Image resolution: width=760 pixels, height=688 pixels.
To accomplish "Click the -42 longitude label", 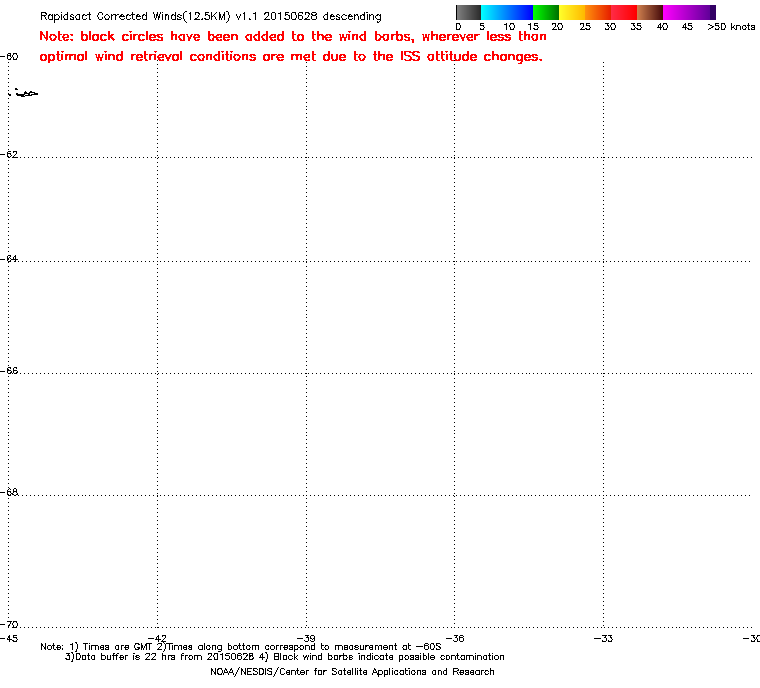I will pyautogui.click(x=157, y=638).
